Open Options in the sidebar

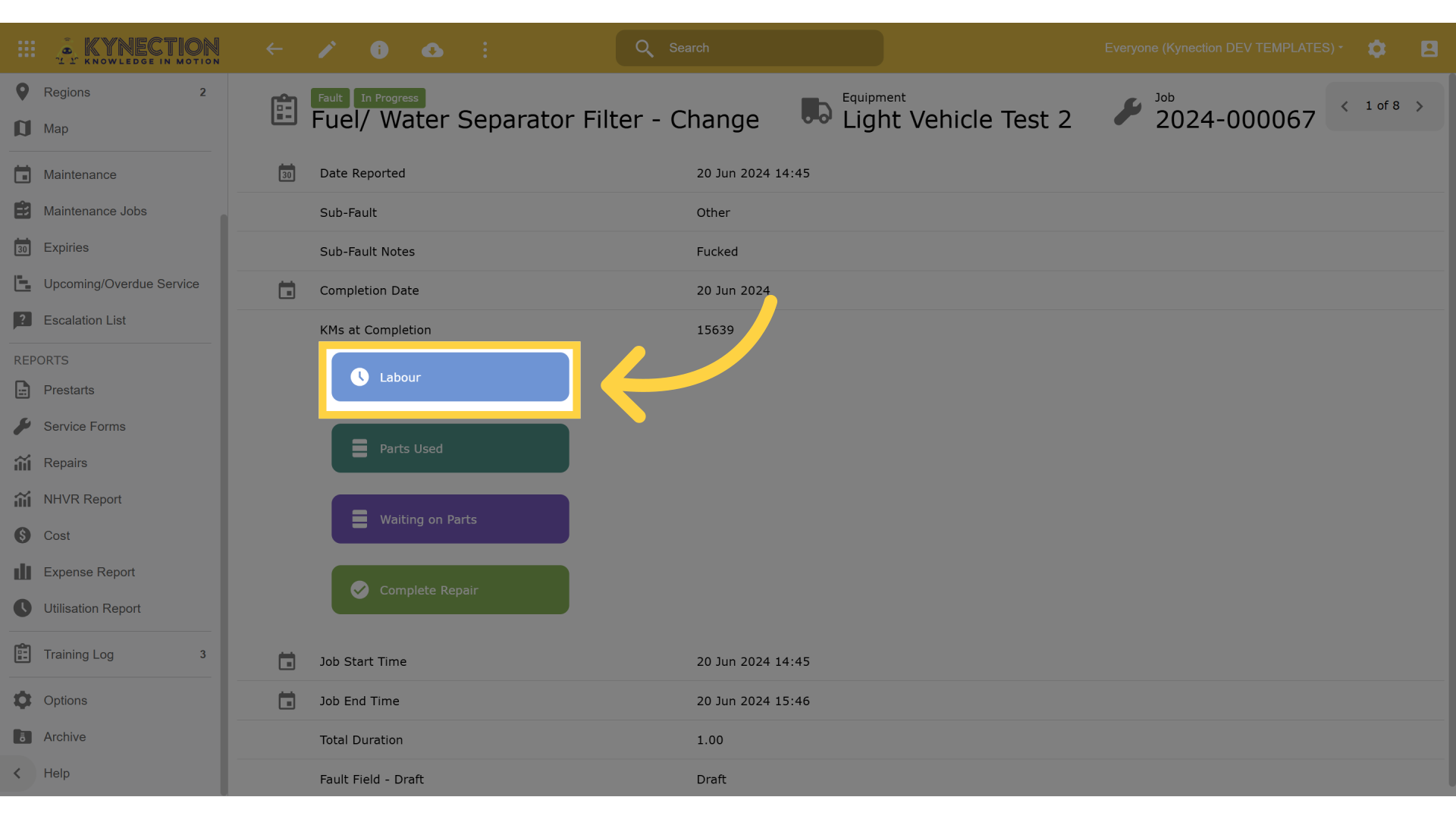[110, 700]
